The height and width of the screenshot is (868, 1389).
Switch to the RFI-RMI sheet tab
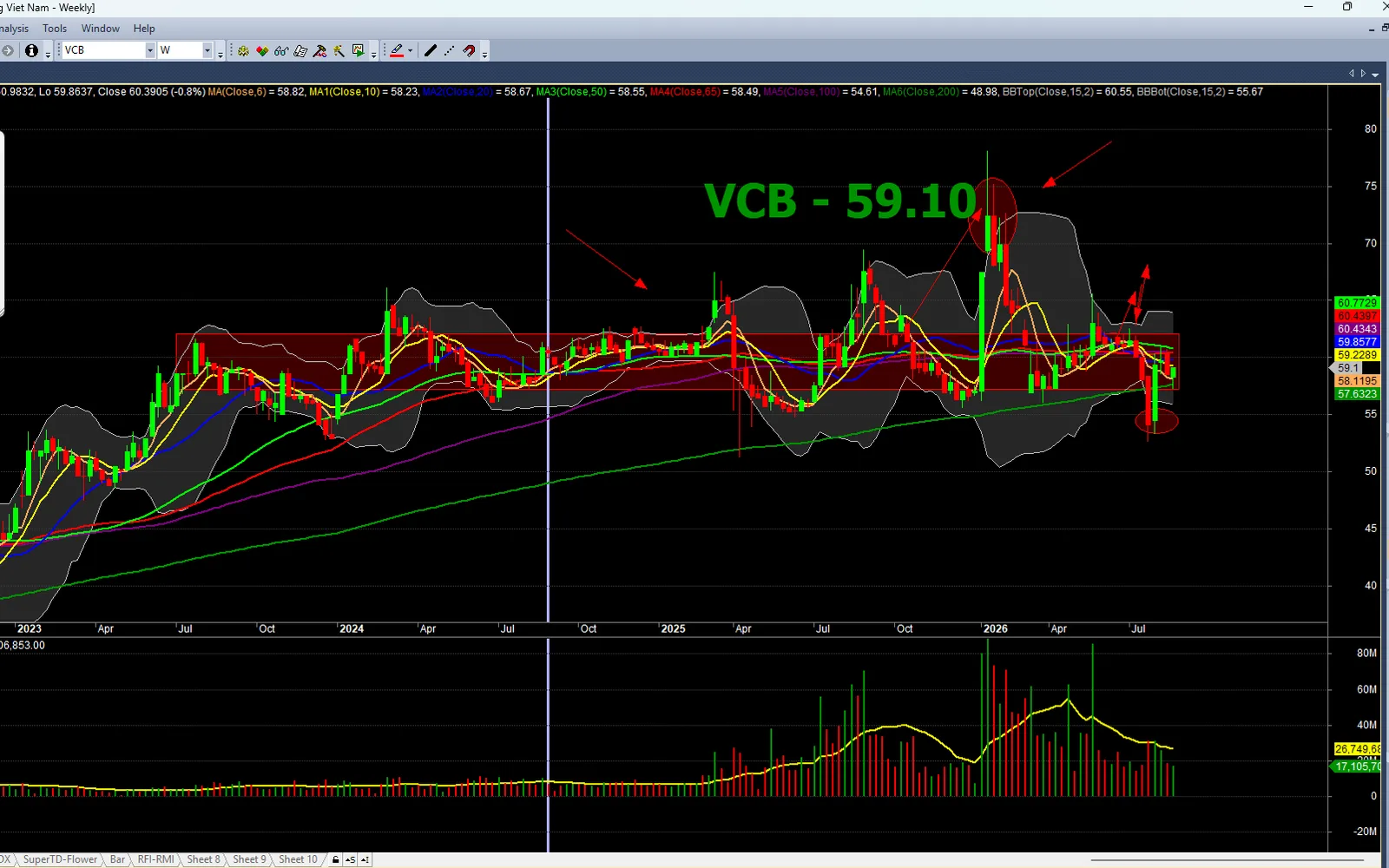(x=156, y=860)
